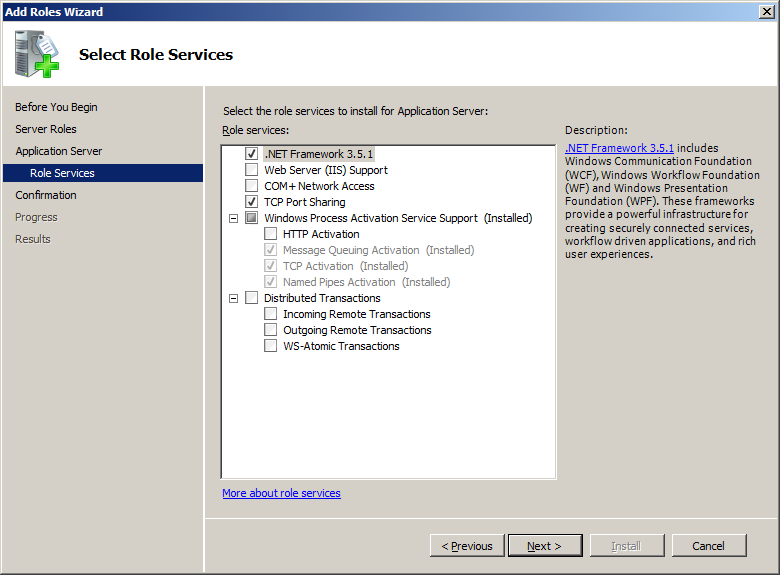Image resolution: width=780 pixels, height=575 pixels.
Task: Tick the HTTP Activation checkbox
Action: coord(270,234)
